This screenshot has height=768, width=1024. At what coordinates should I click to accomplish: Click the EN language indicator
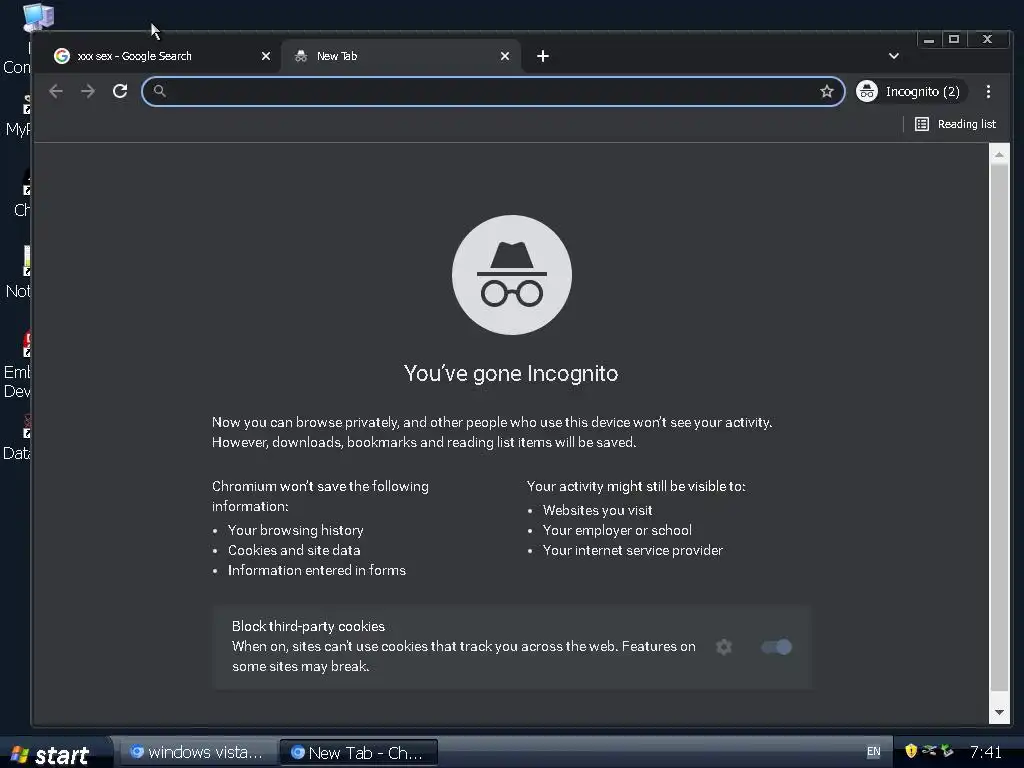click(x=873, y=752)
